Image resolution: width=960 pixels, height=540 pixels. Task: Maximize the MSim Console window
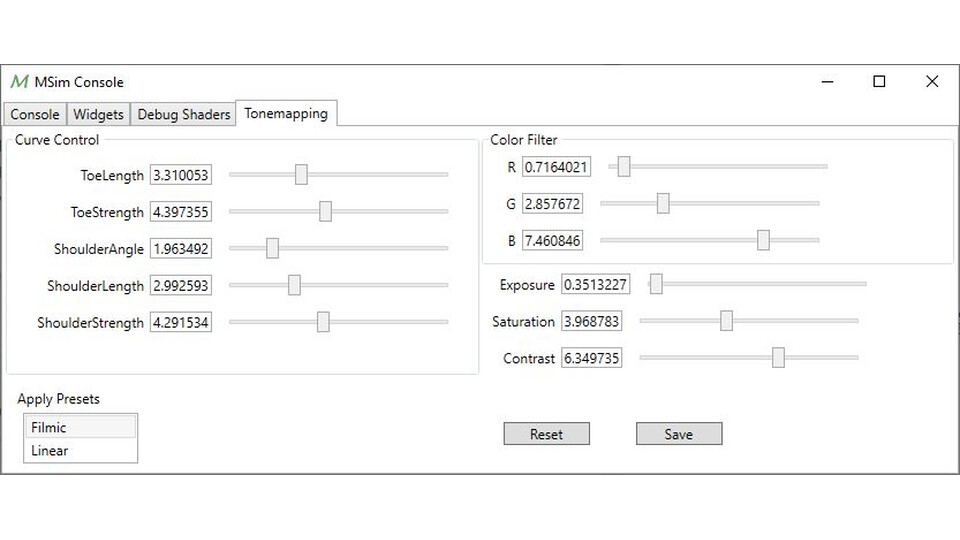pyautogui.click(x=879, y=81)
